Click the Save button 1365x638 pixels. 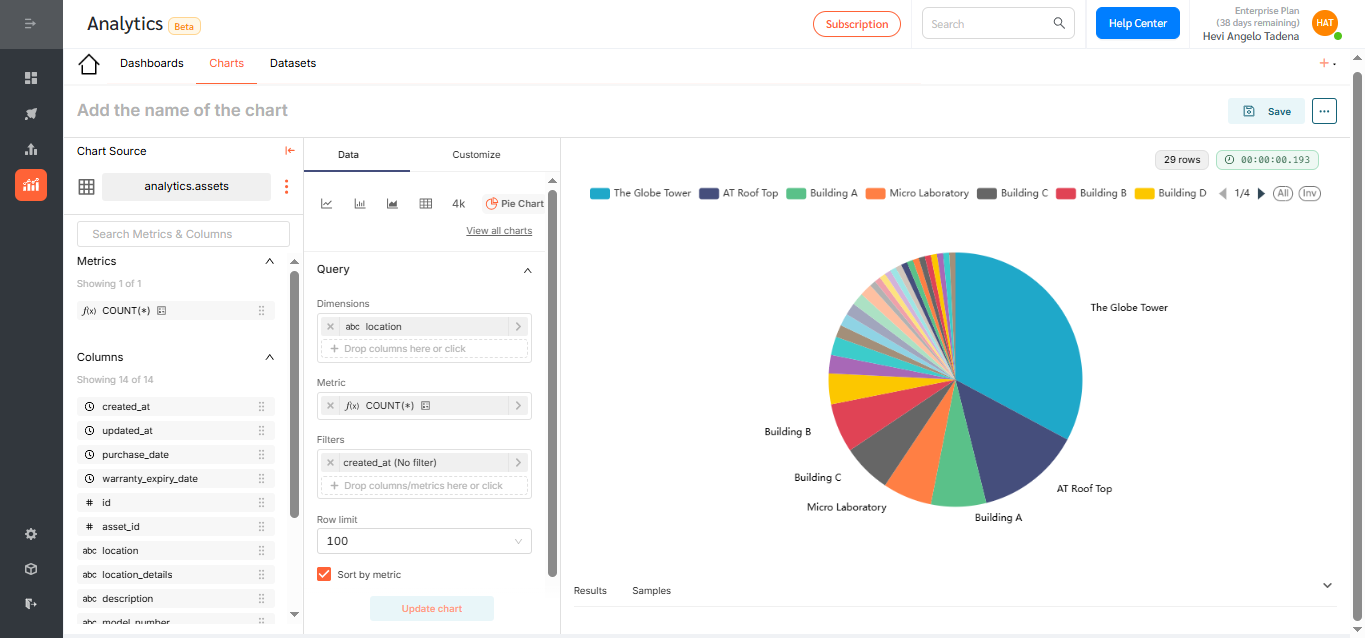[x=1267, y=111]
